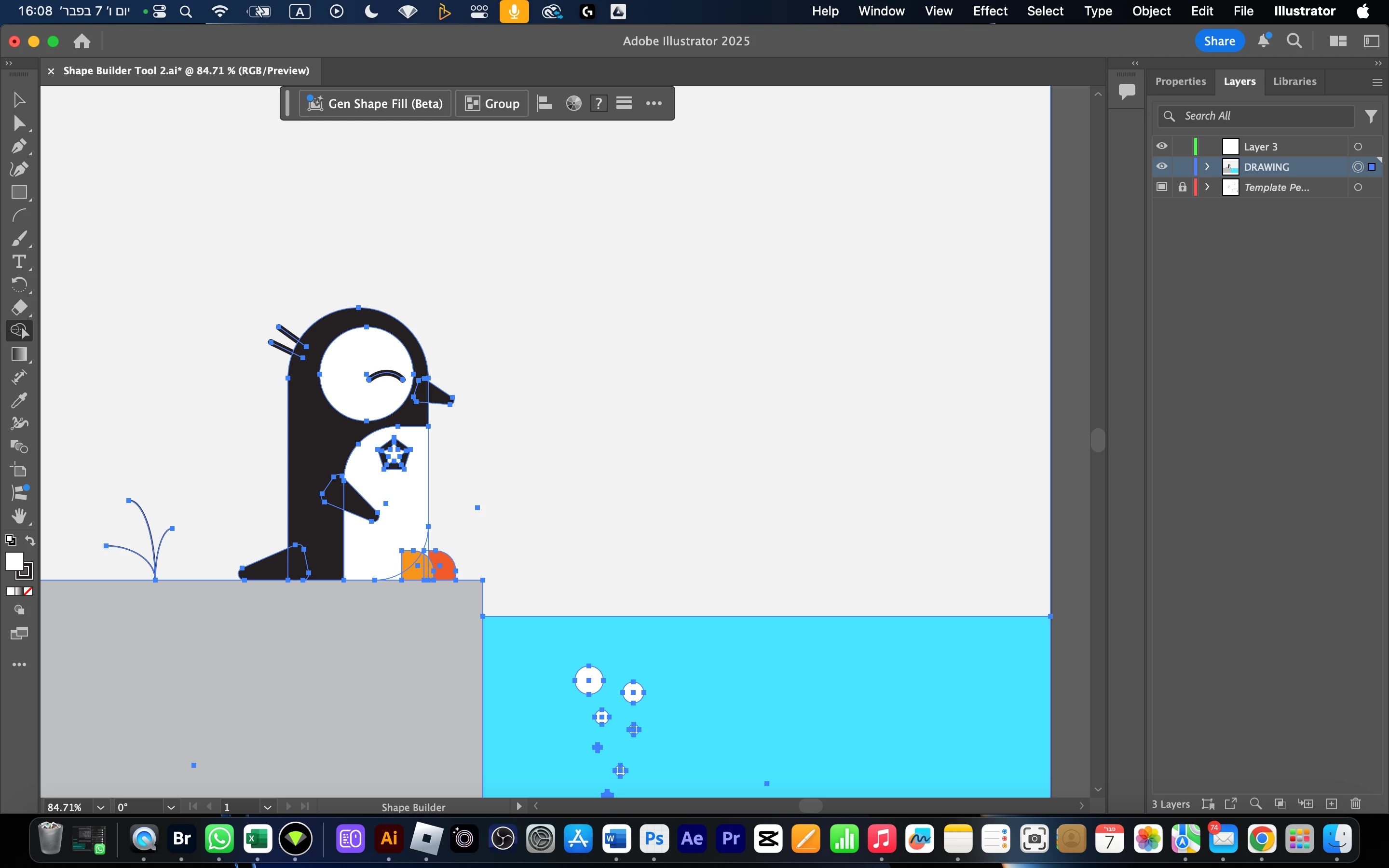Viewport: 1389px width, 868px height.
Task: Select the Type tool
Action: coord(18,262)
